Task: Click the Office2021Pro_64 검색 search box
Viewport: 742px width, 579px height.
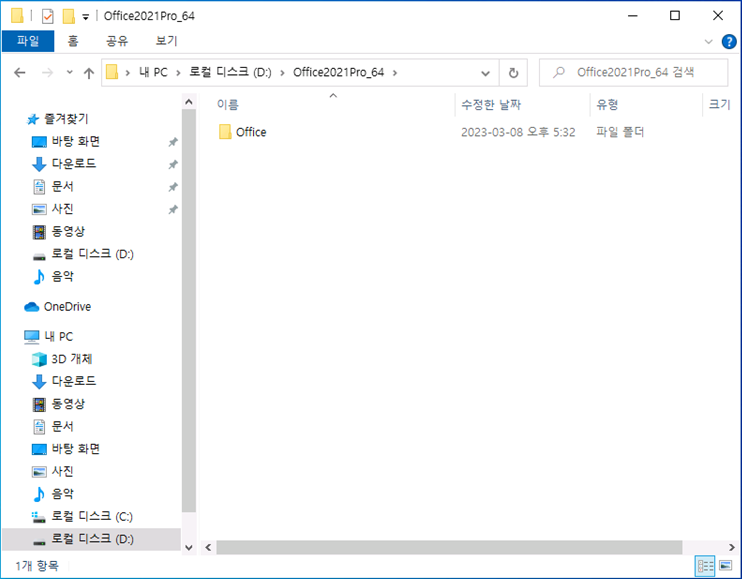Action: click(634, 72)
